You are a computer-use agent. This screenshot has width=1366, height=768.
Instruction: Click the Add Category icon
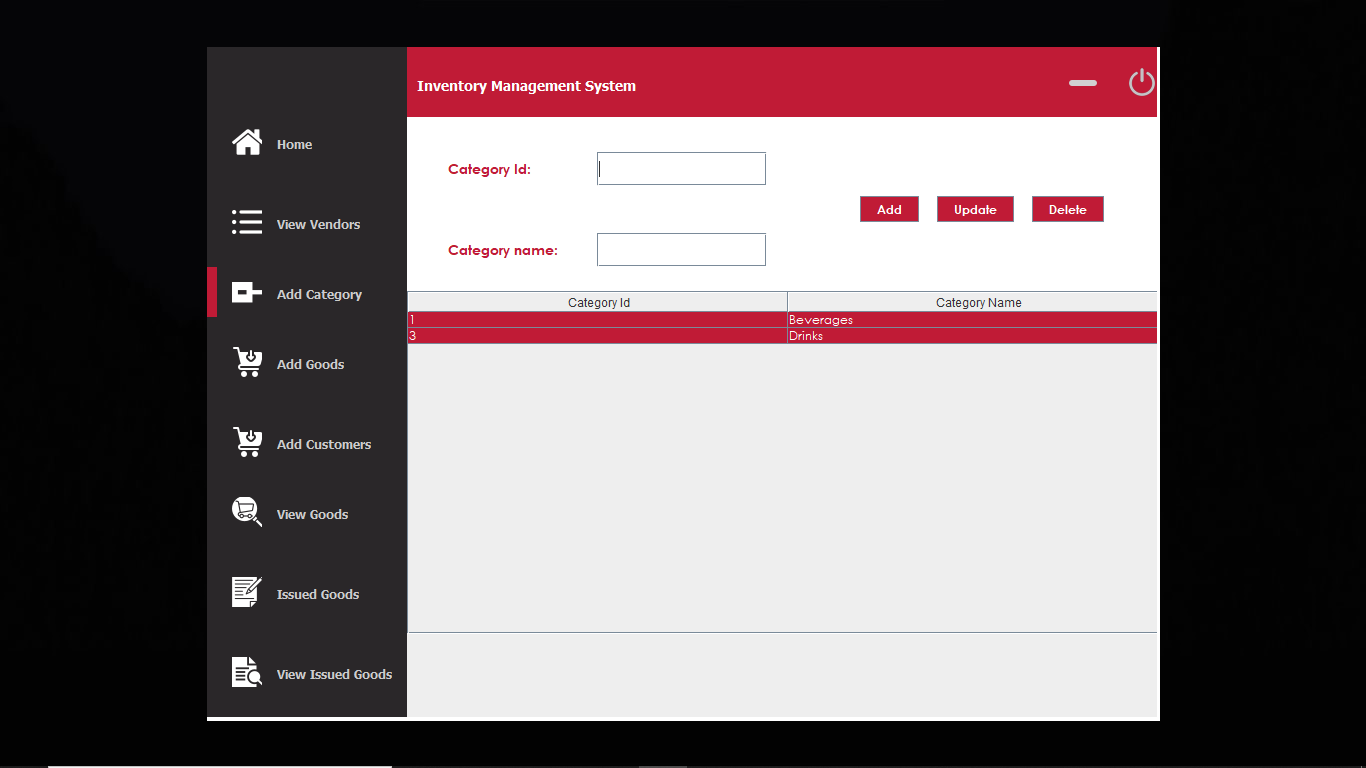click(247, 292)
